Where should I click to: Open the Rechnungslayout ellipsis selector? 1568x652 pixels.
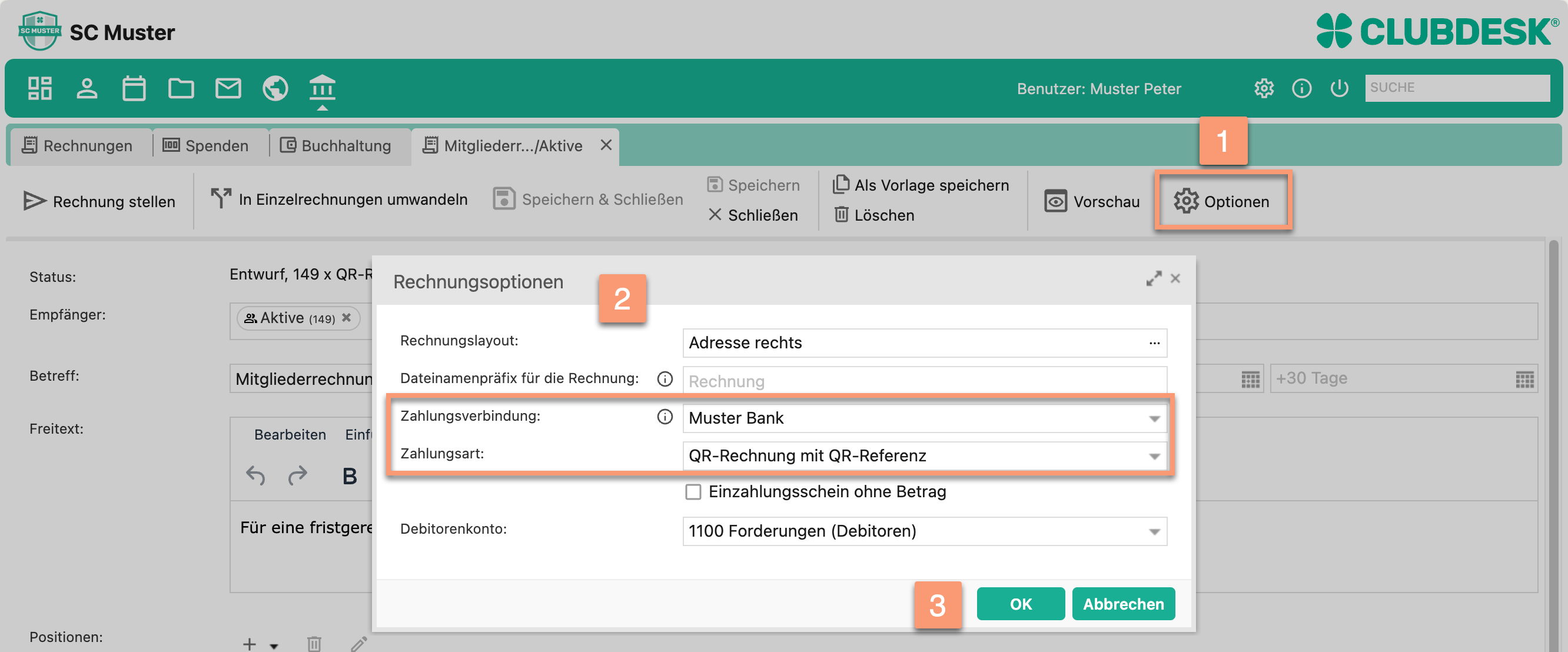coord(1154,342)
